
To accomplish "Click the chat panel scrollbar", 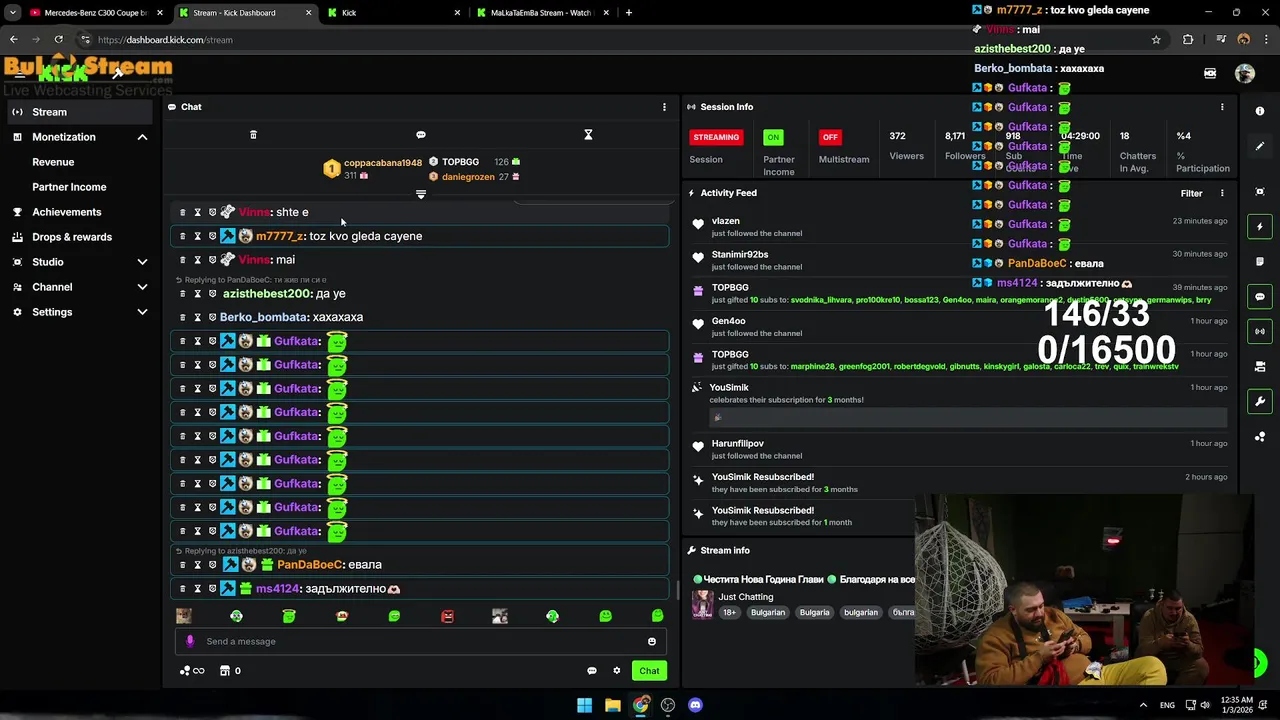I will 679,589.
